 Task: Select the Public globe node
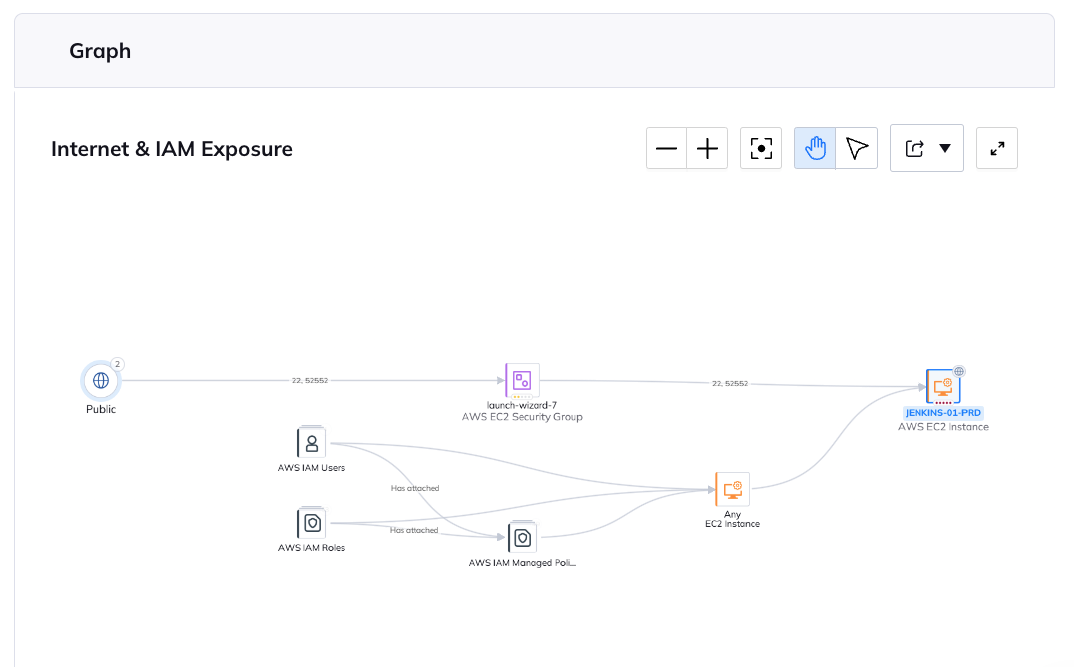pos(101,380)
